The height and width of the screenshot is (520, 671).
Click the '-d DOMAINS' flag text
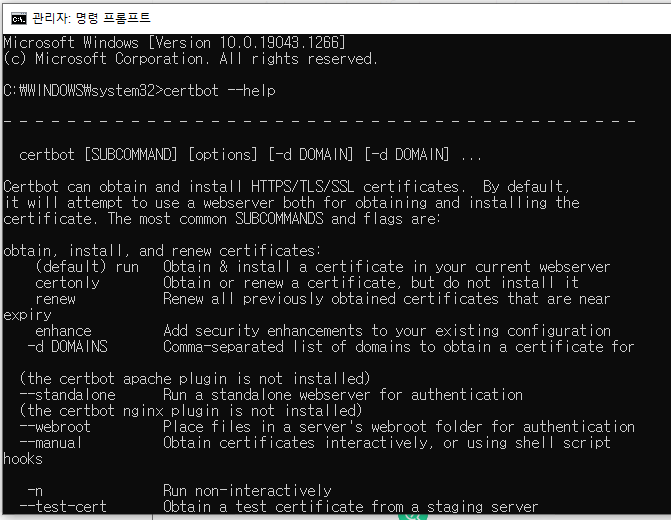pos(67,347)
